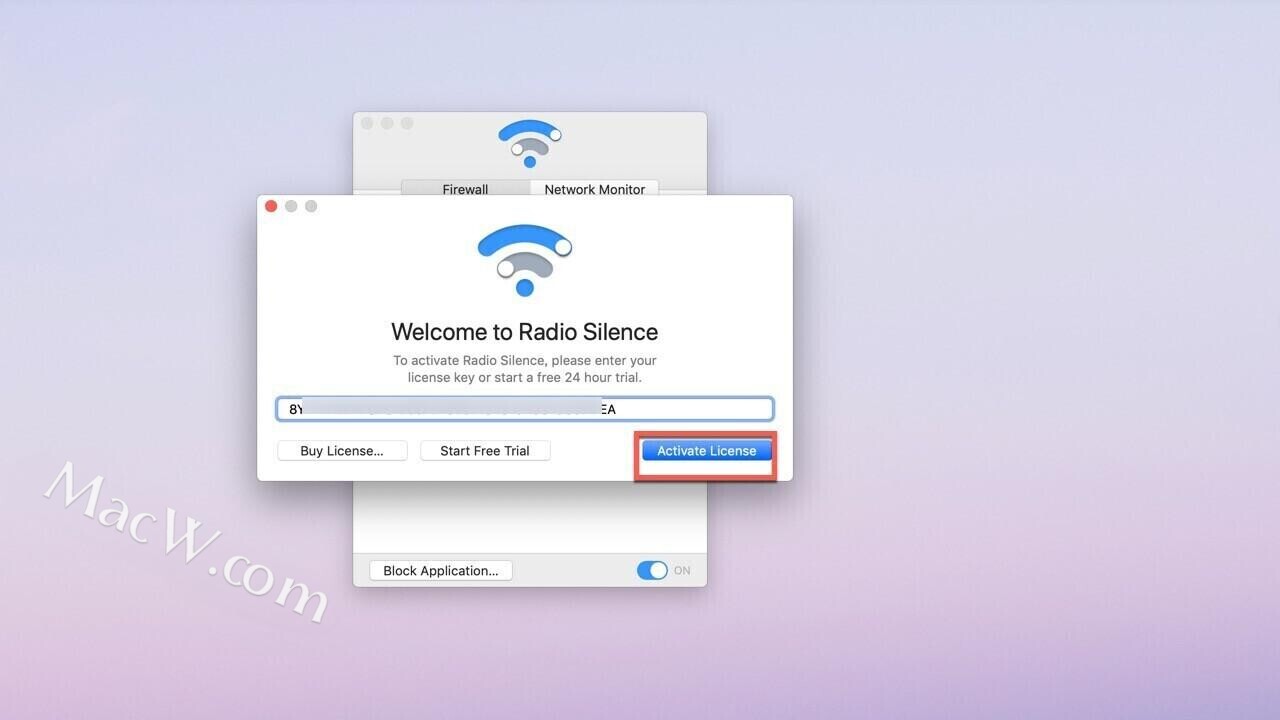Focus the license key input field
Viewport: 1280px width, 720px height.
coord(524,409)
